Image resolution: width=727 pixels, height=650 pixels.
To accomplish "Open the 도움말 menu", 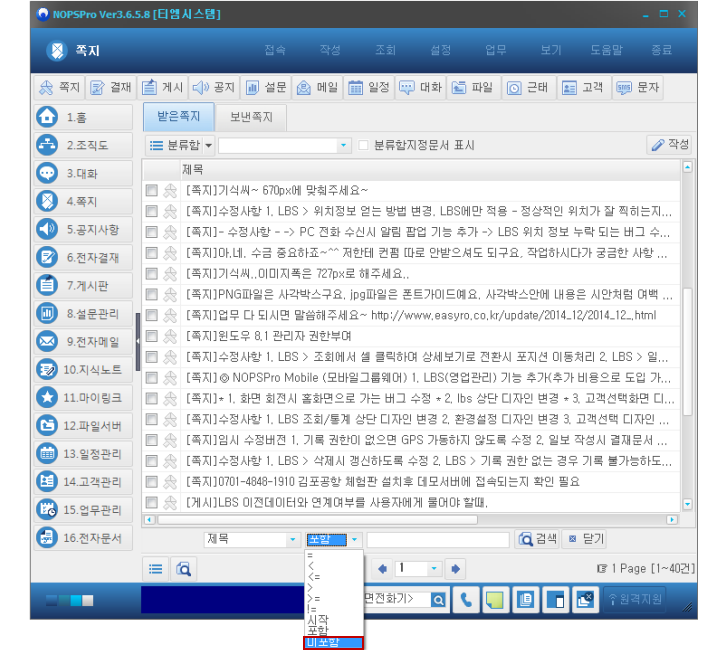I will pos(606,50).
